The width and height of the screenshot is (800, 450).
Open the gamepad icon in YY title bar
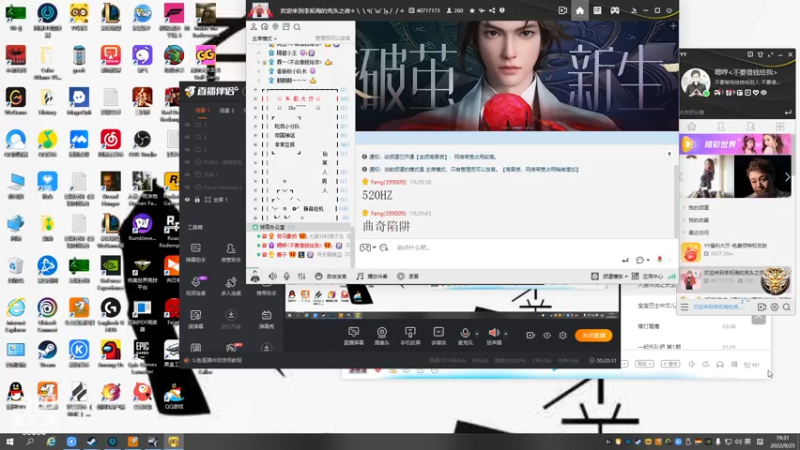(615, 10)
